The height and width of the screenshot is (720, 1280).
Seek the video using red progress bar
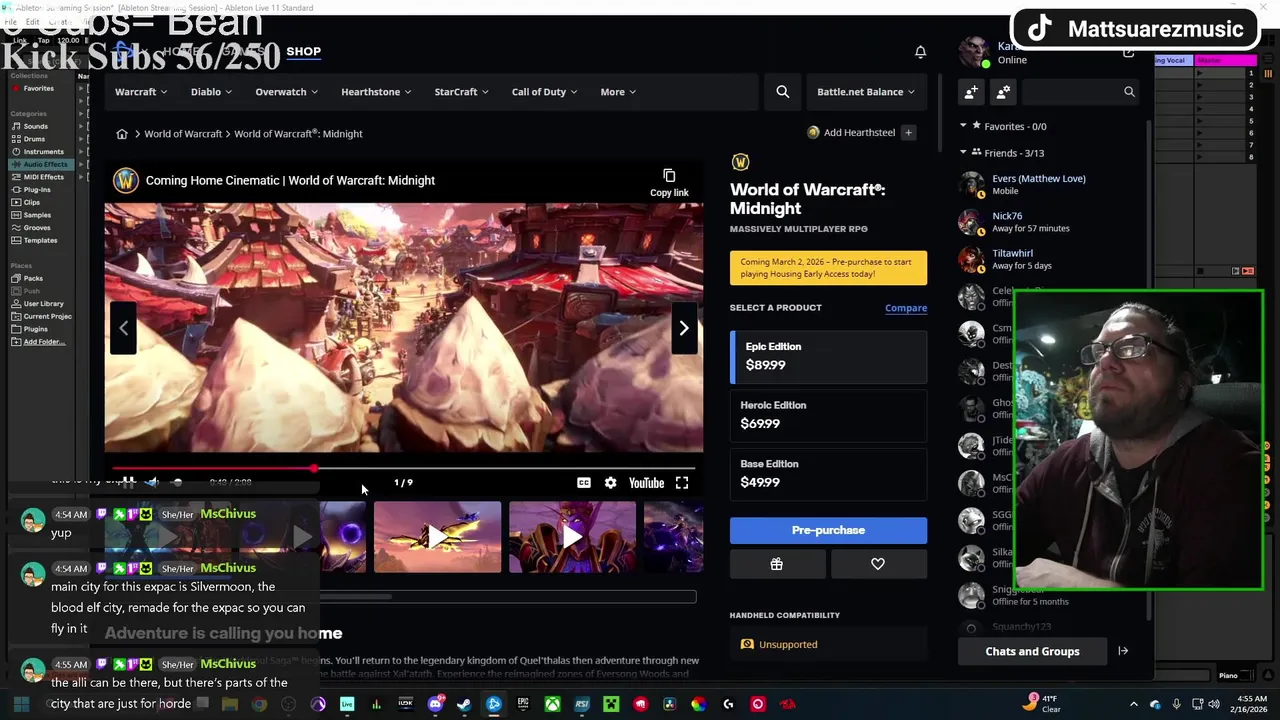click(x=403, y=468)
